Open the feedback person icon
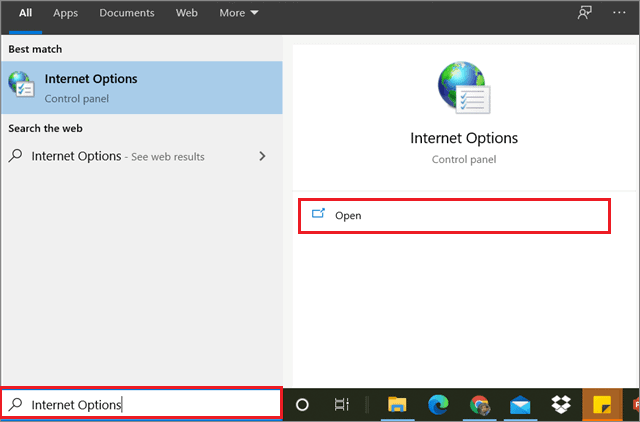Screen dimensions: 640x422 point(584,13)
